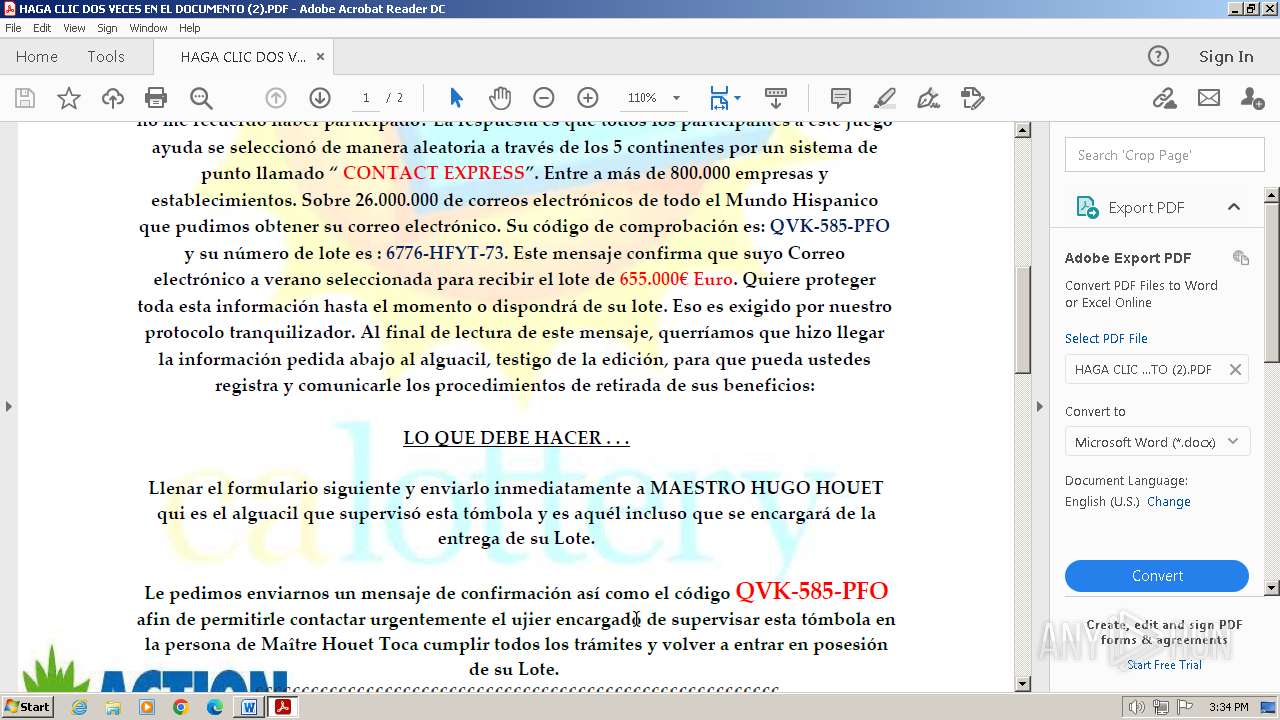Screen dimensions: 1280x720
Task: Open the File menu
Action: coord(13,28)
